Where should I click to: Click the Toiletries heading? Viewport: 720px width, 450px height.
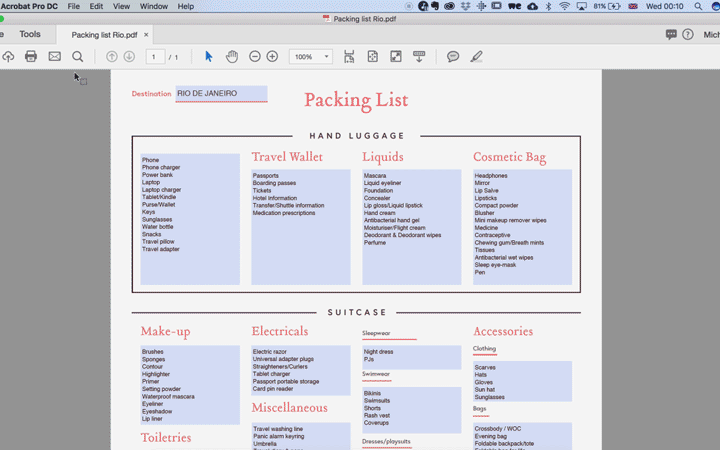[x=166, y=438]
